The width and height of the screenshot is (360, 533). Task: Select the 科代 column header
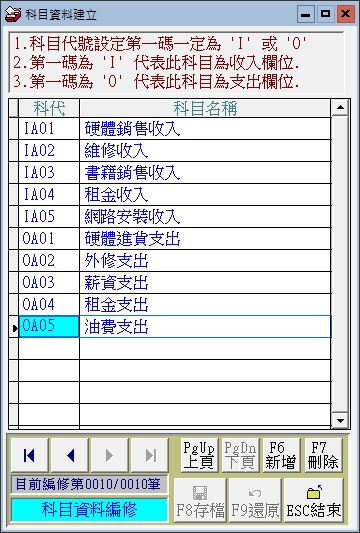[49, 108]
